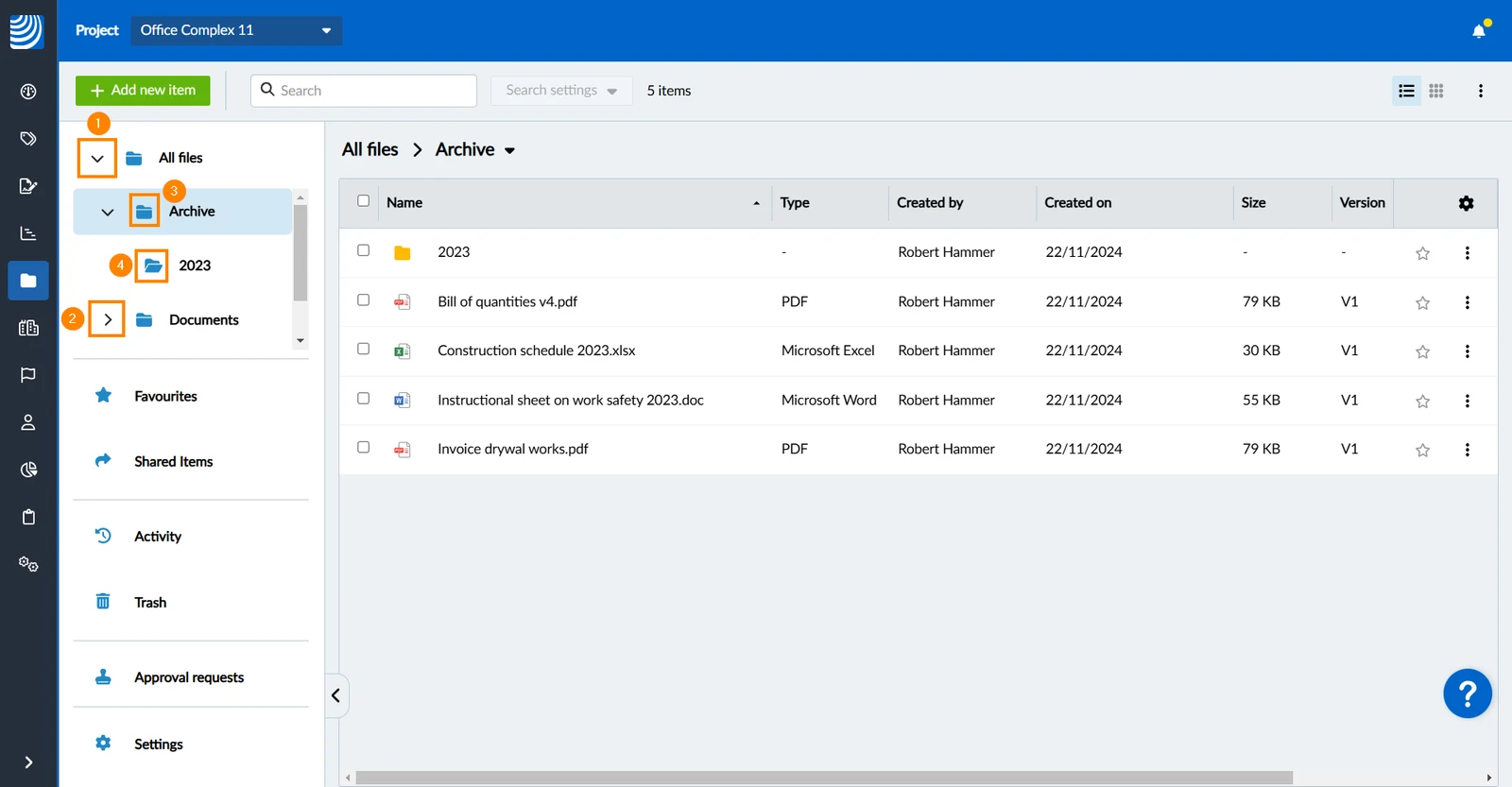The height and width of the screenshot is (787, 1512).
Task: Switch to grid view
Action: point(1436,91)
